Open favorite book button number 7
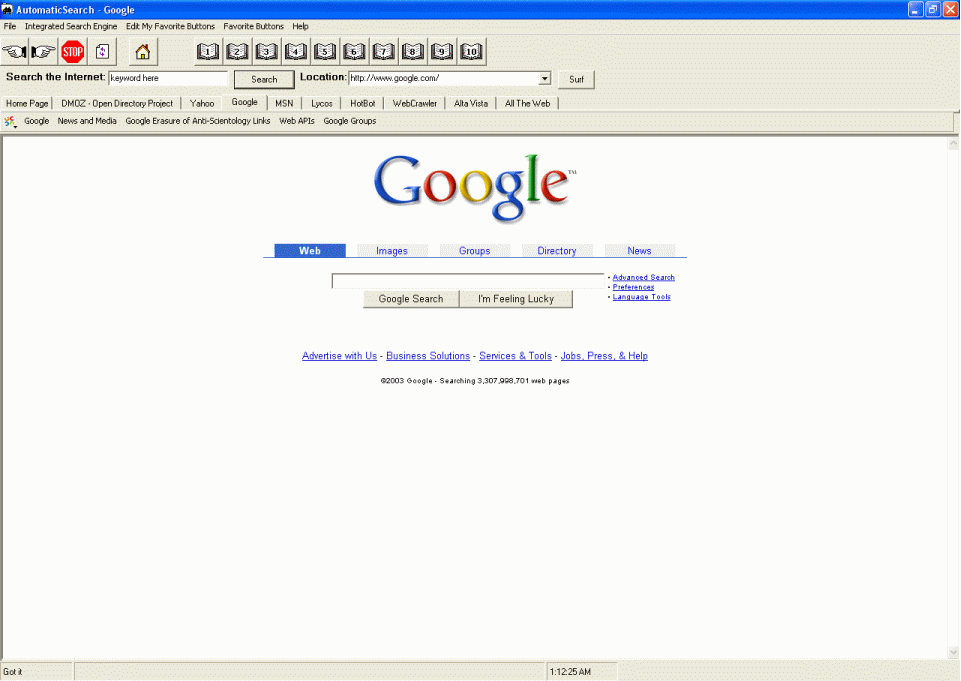 [384, 51]
